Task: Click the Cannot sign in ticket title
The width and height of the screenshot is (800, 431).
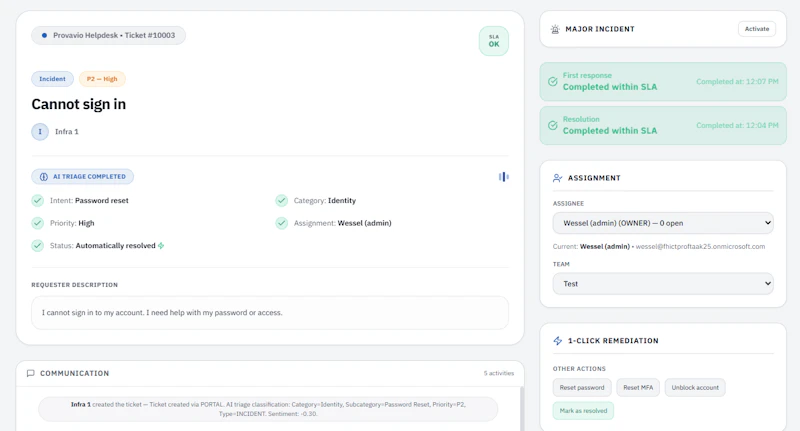Action: pyautogui.click(x=79, y=104)
